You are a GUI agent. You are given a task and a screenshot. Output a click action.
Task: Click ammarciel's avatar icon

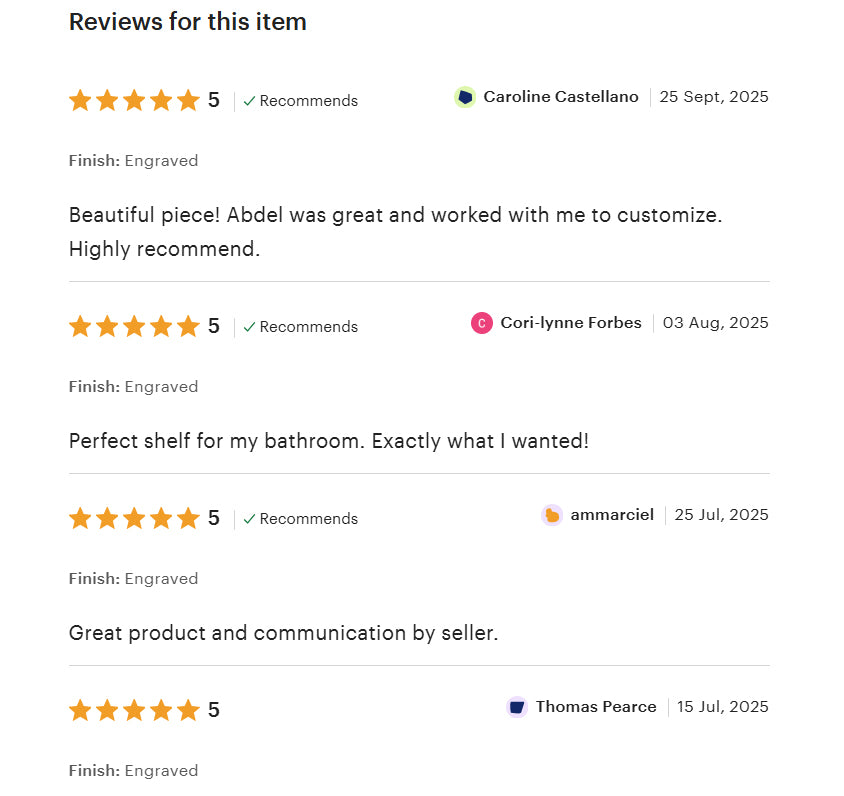coord(552,515)
